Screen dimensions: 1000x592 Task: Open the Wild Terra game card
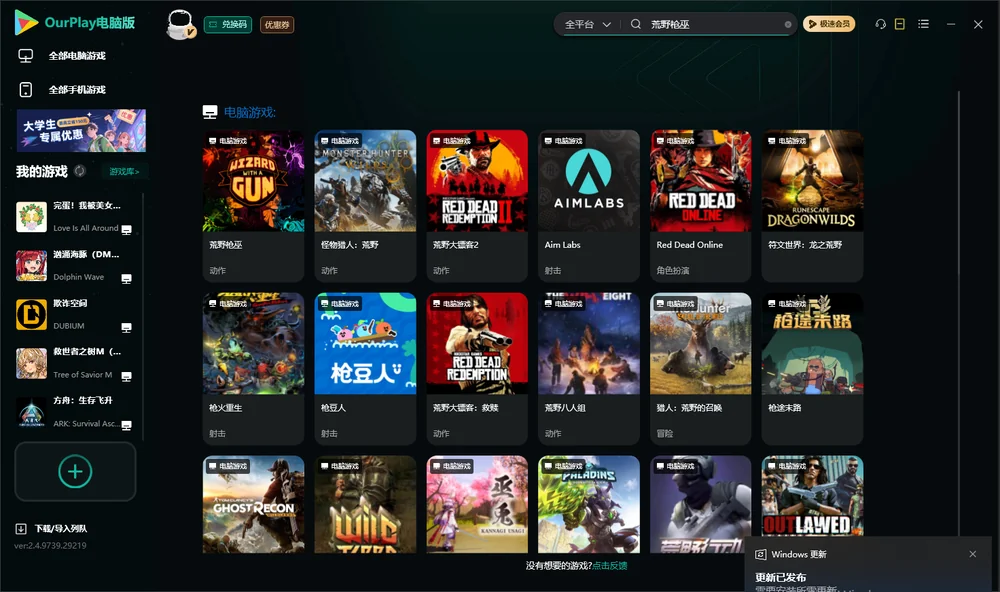coord(365,504)
